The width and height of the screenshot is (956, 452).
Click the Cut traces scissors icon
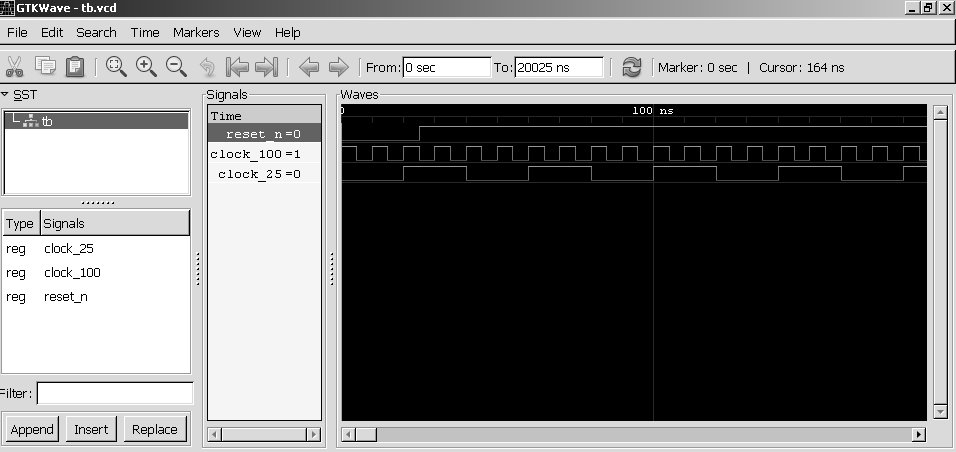click(15, 67)
